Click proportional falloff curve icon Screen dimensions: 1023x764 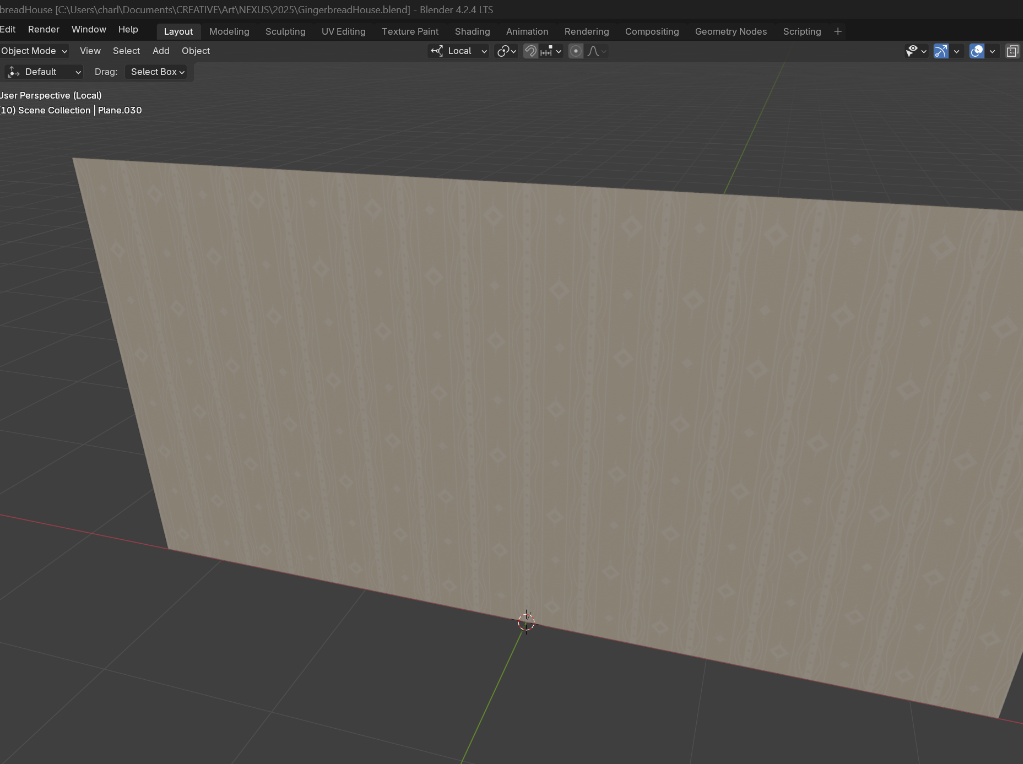(595, 51)
